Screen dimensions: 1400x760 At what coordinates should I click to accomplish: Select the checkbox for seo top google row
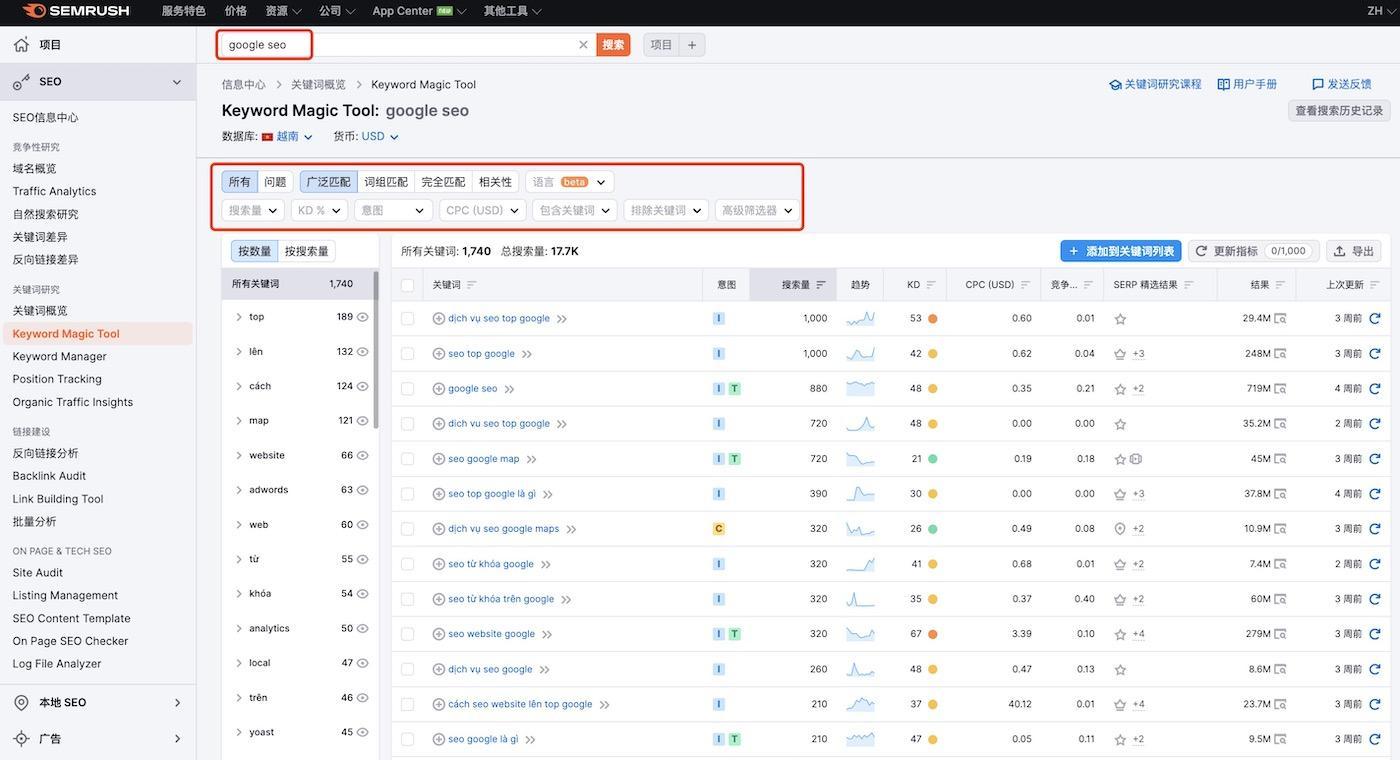tap(409, 352)
